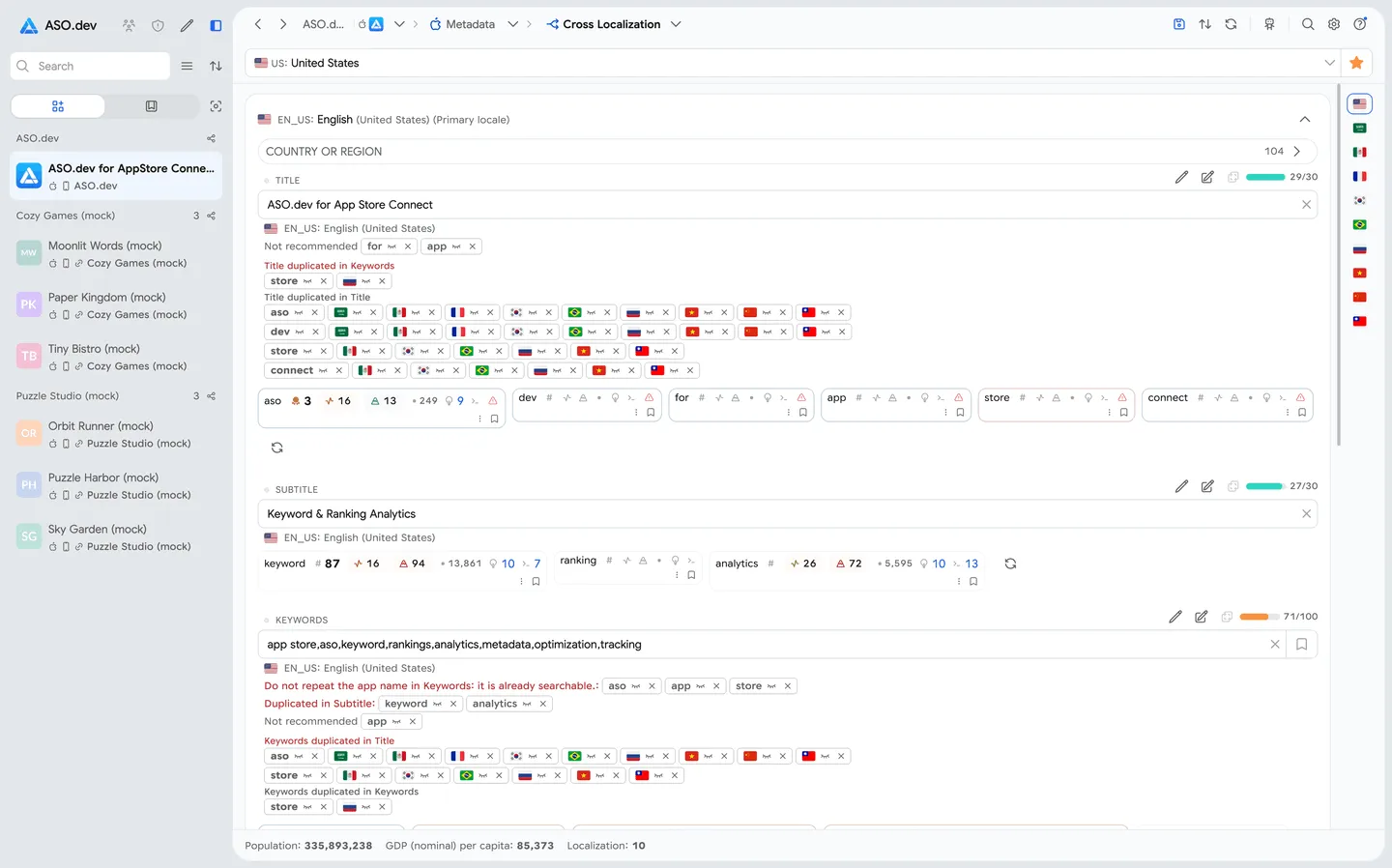Refresh the title keyword stats
Screen dimensions: 1392x868
(x=276, y=448)
